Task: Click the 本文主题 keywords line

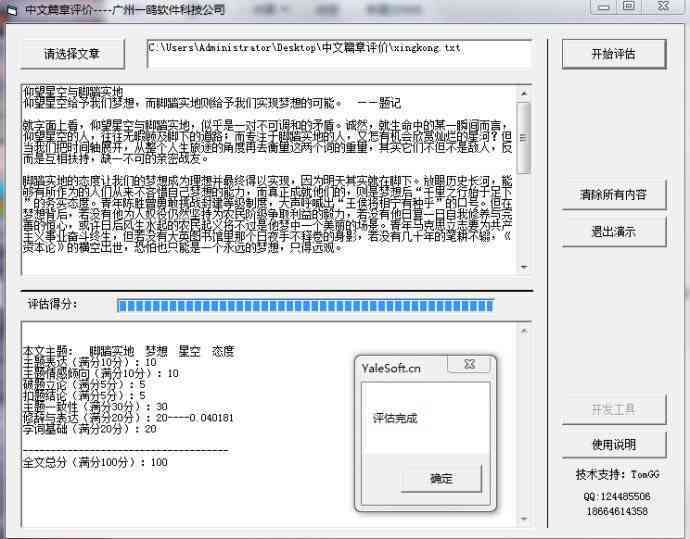Action: tap(129, 351)
